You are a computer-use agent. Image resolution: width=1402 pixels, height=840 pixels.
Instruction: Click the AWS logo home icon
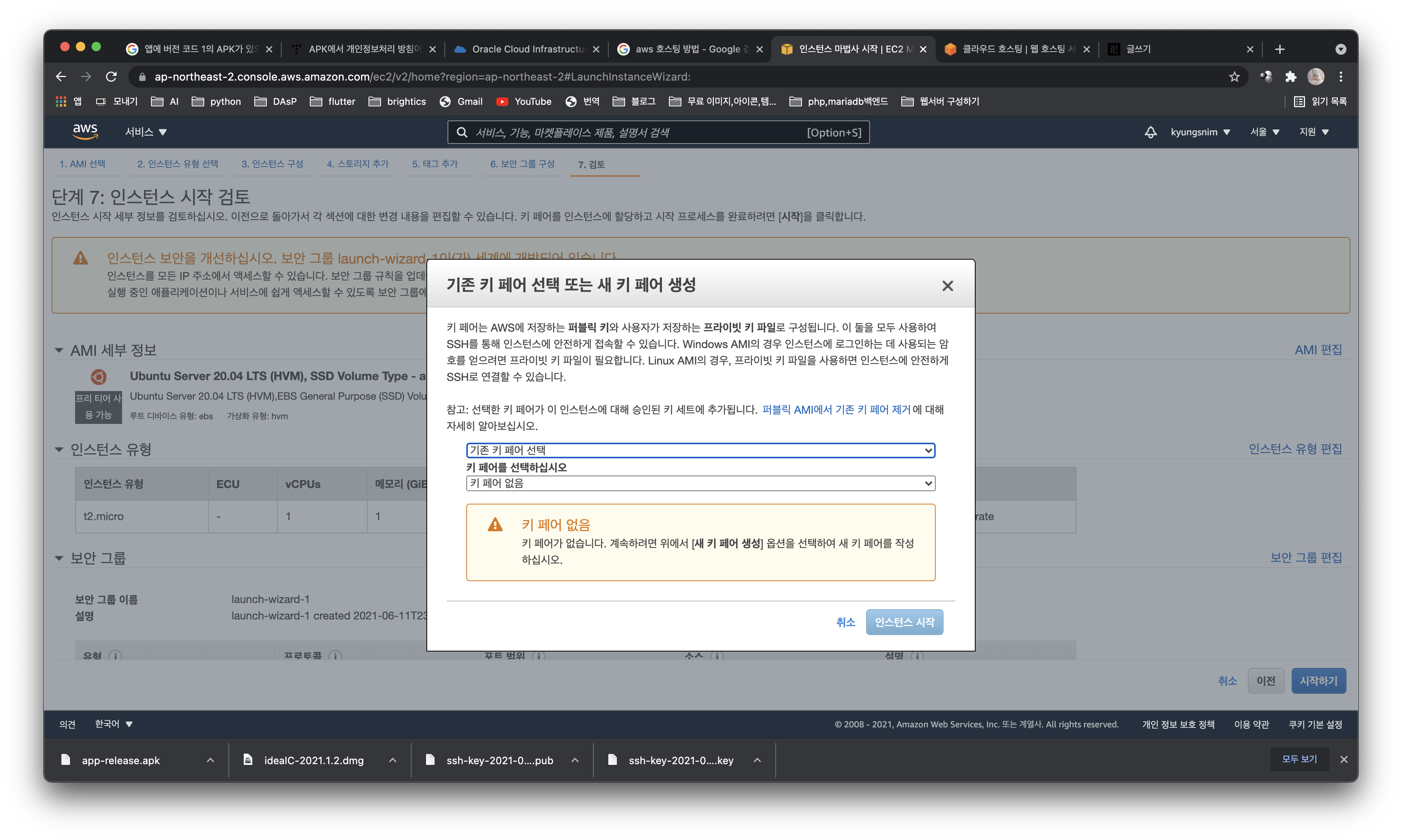[x=85, y=131]
